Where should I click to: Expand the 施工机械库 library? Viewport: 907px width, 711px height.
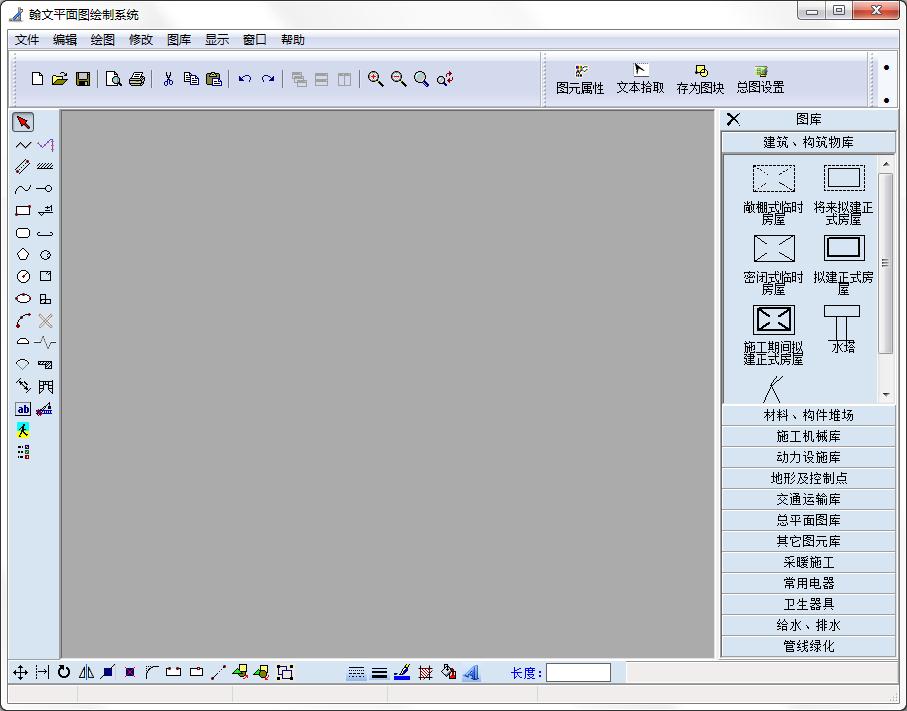[808, 436]
